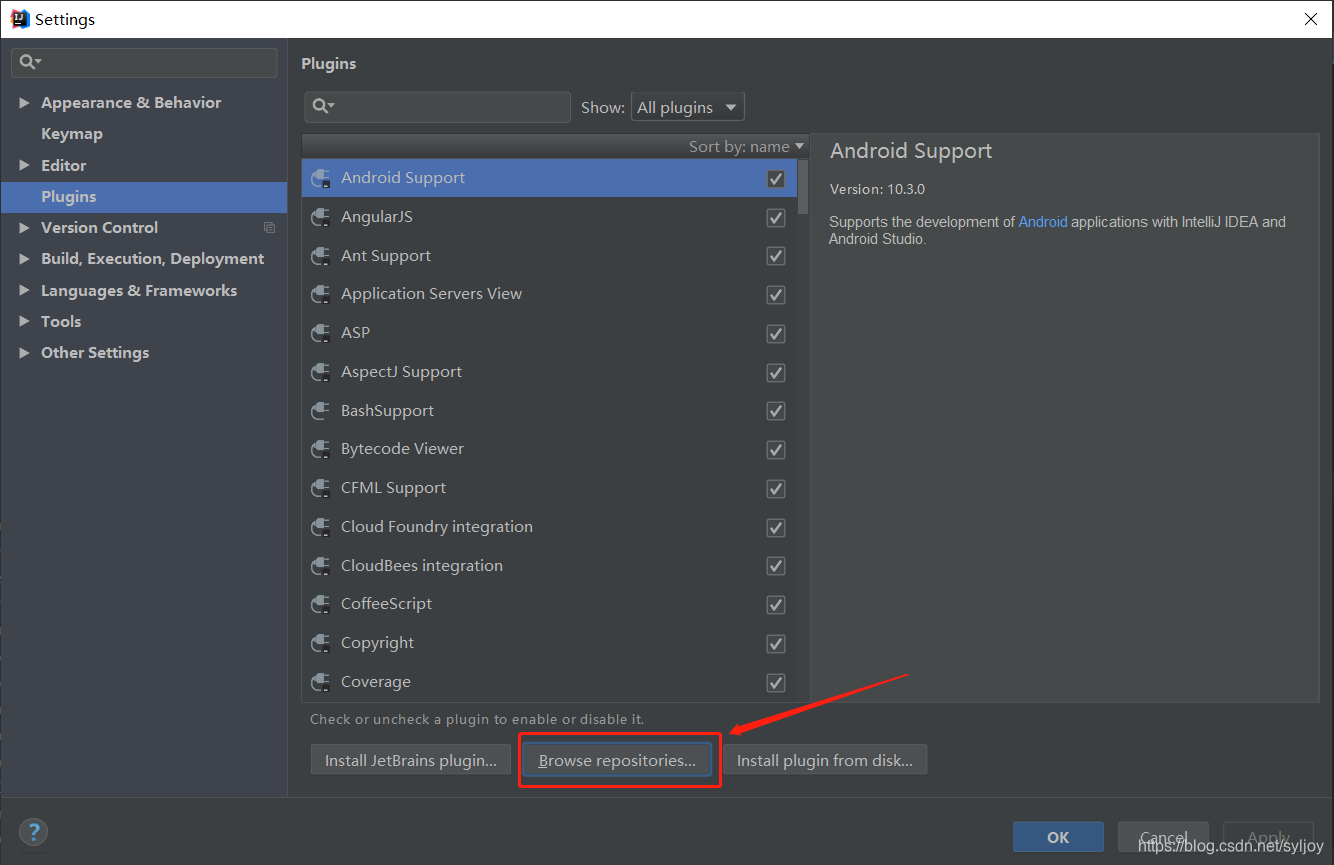Open the Editor settings category
The width and height of the screenshot is (1334, 865).
point(64,165)
